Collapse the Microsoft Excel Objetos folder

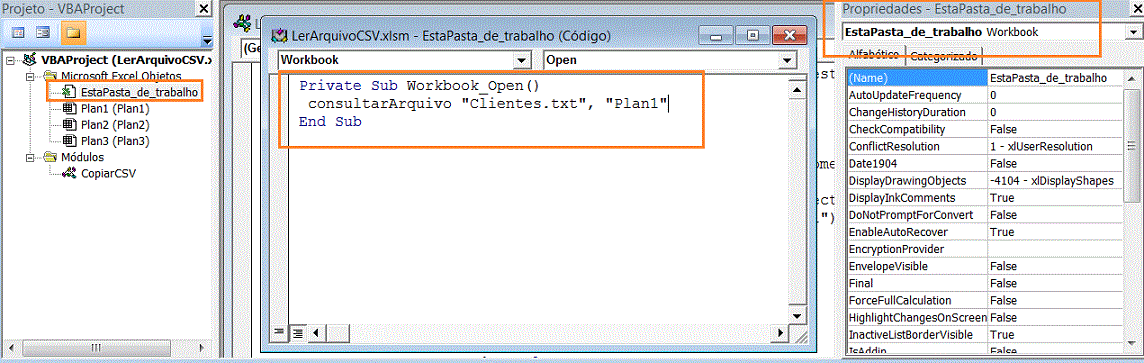[30, 76]
